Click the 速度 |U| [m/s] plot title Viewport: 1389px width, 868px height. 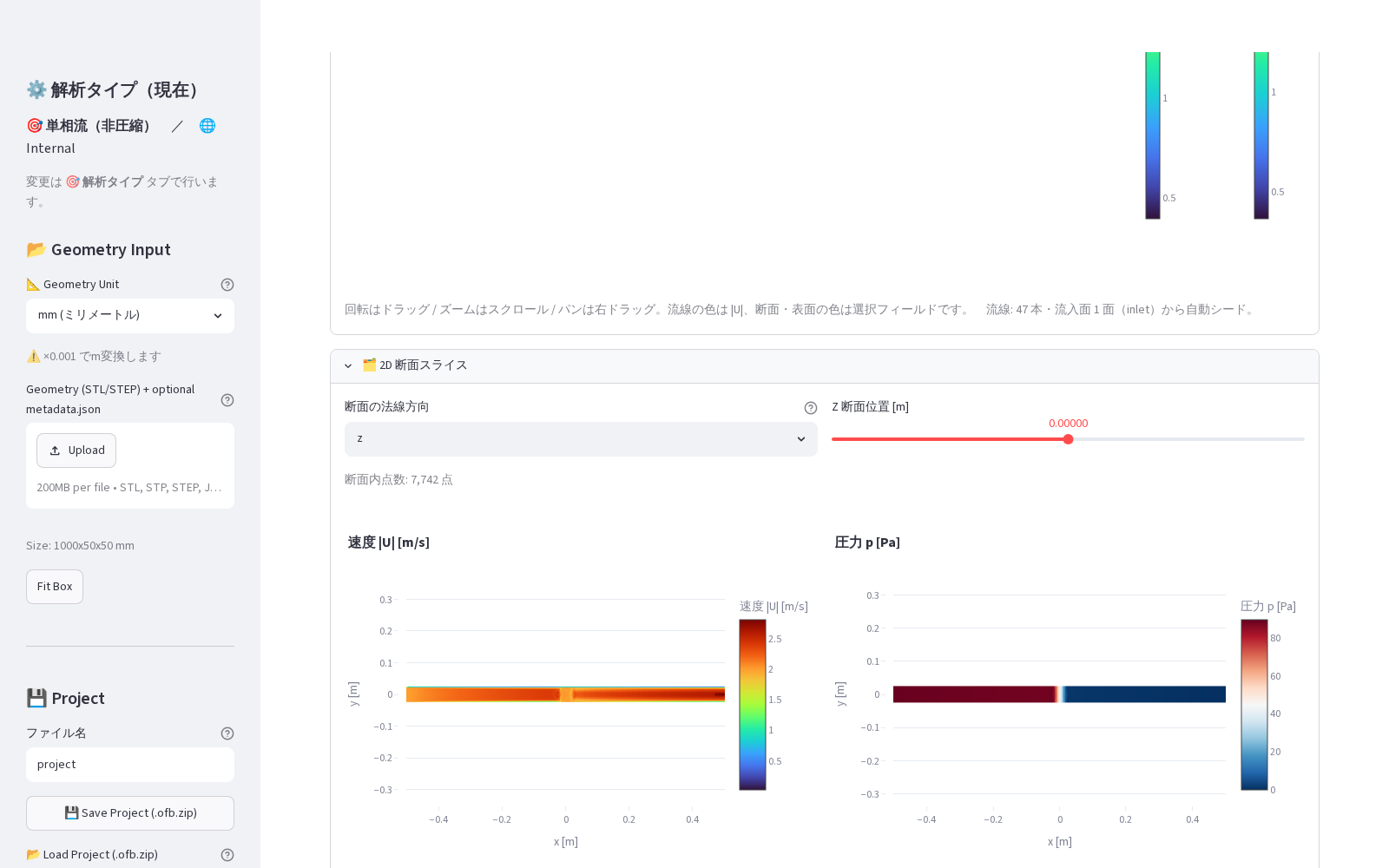coord(389,542)
